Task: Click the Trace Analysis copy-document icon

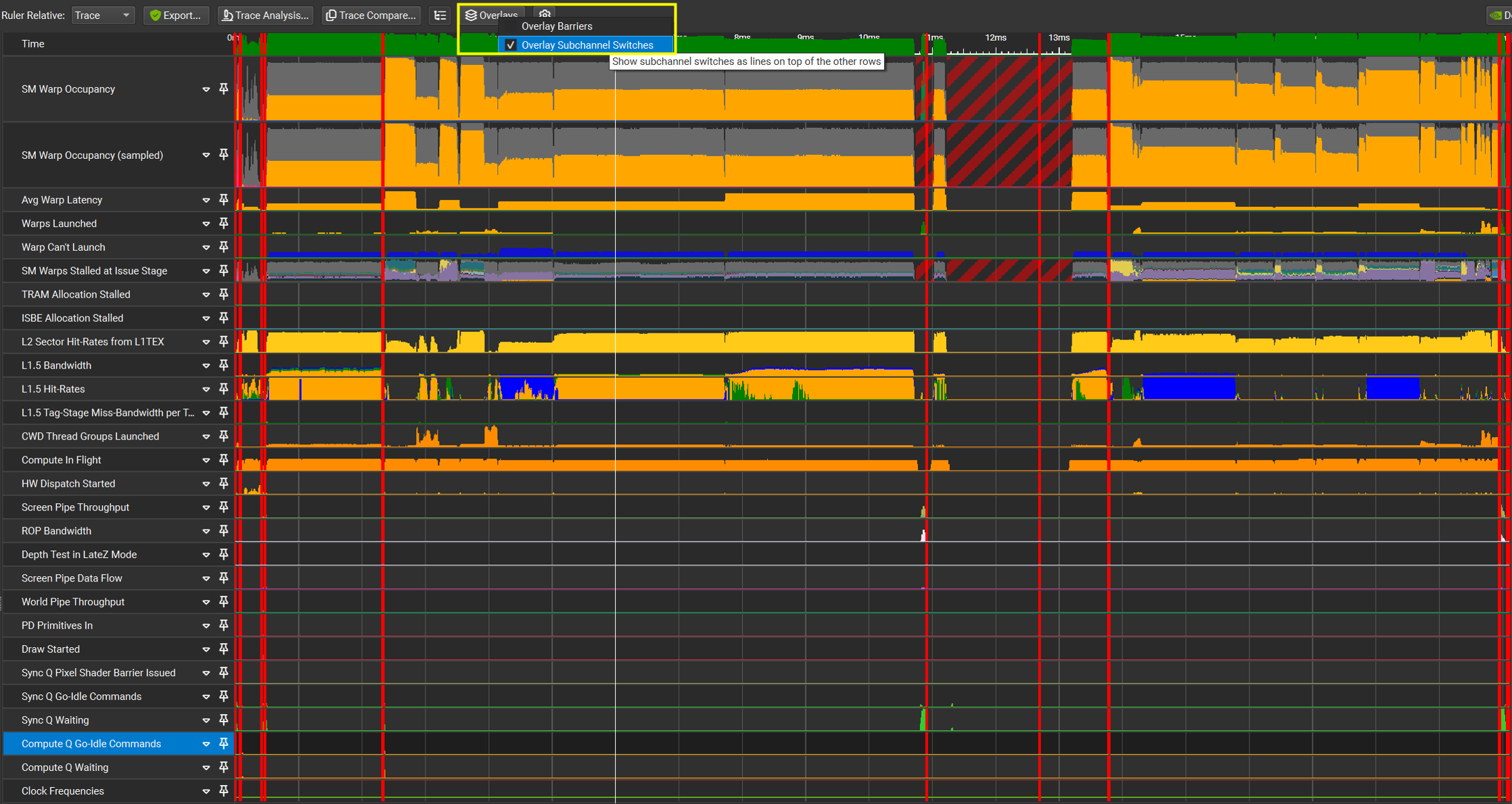Action: [265, 15]
